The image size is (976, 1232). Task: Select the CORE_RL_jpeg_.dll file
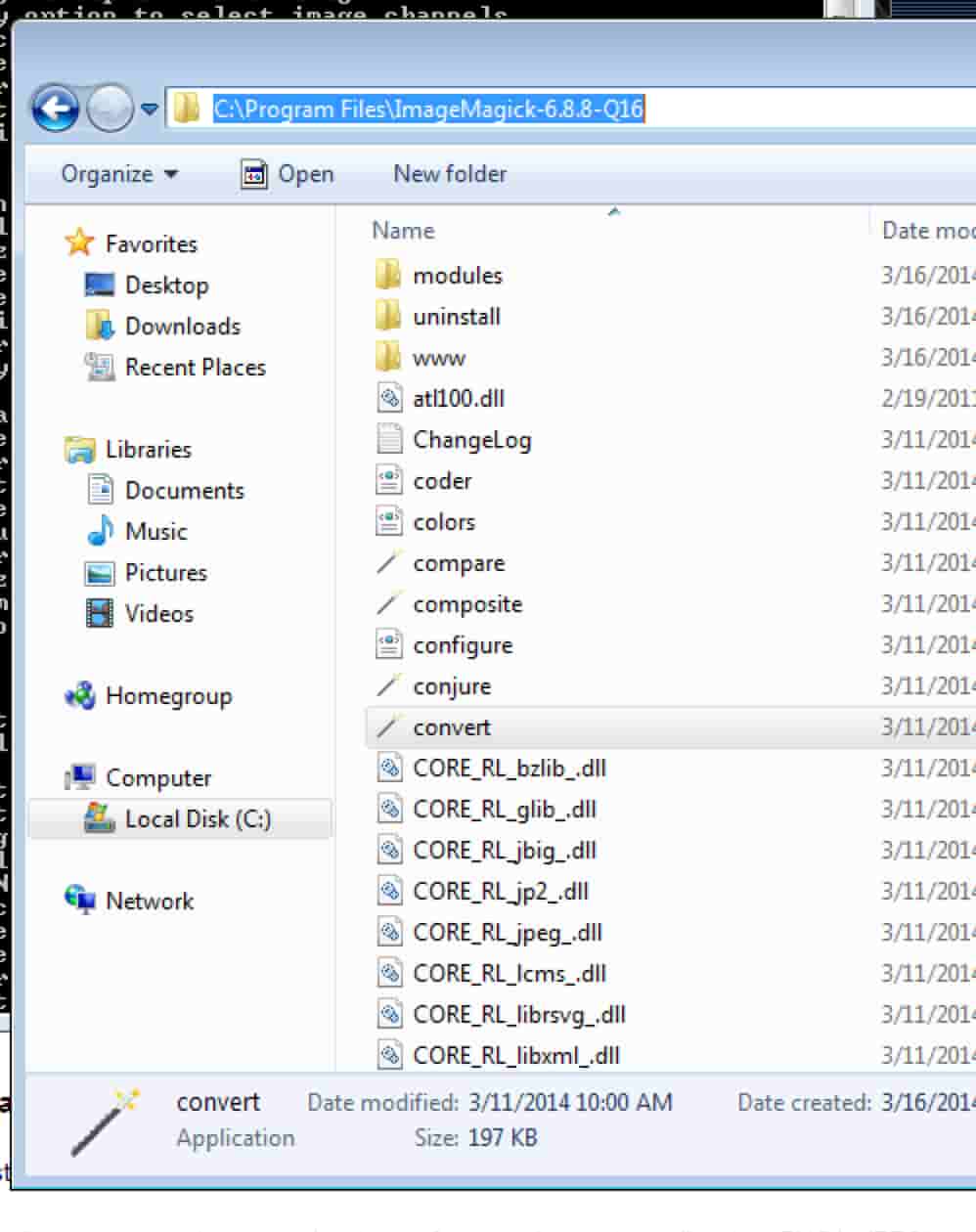[x=507, y=933]
